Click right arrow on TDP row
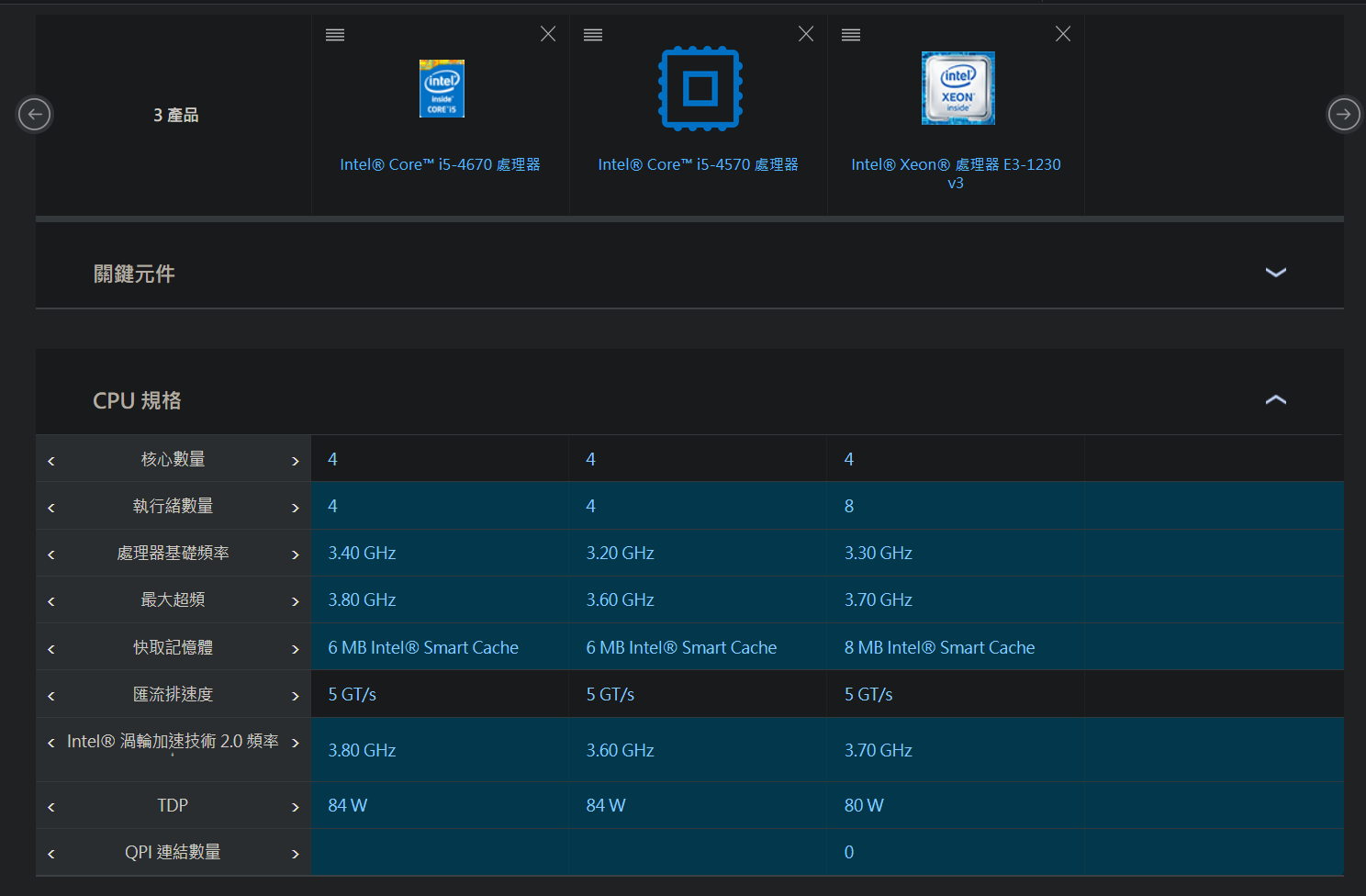This screenshot has width=1366, height=896. 296,807
